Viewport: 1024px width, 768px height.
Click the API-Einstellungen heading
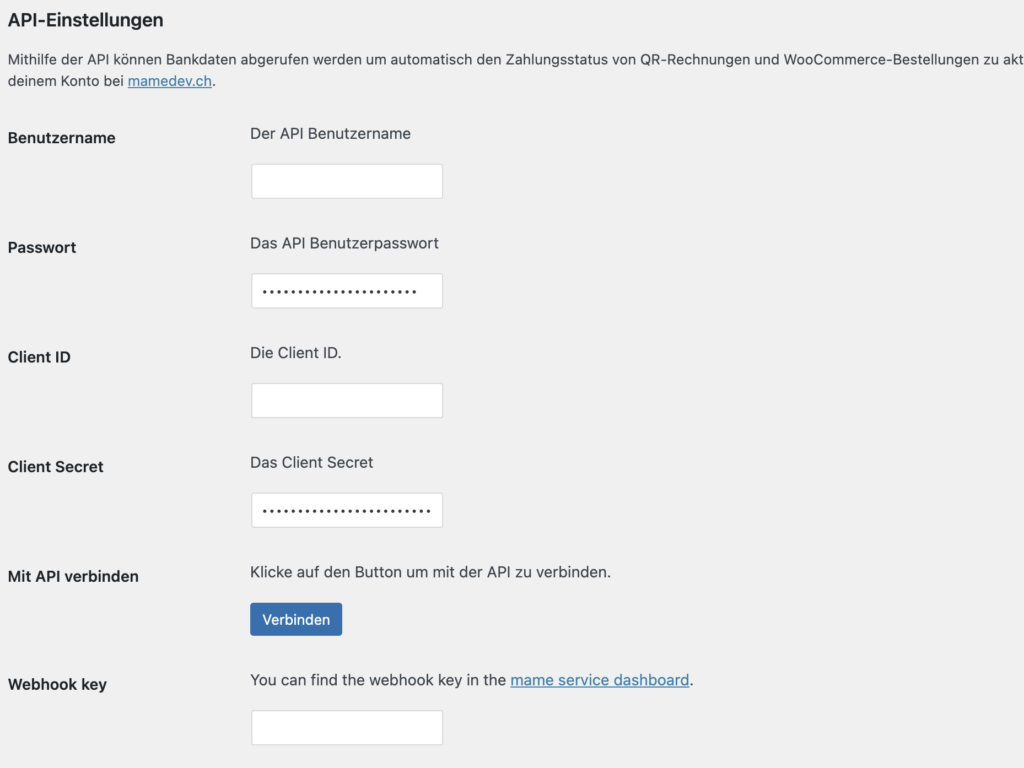[x=85, y=19]
